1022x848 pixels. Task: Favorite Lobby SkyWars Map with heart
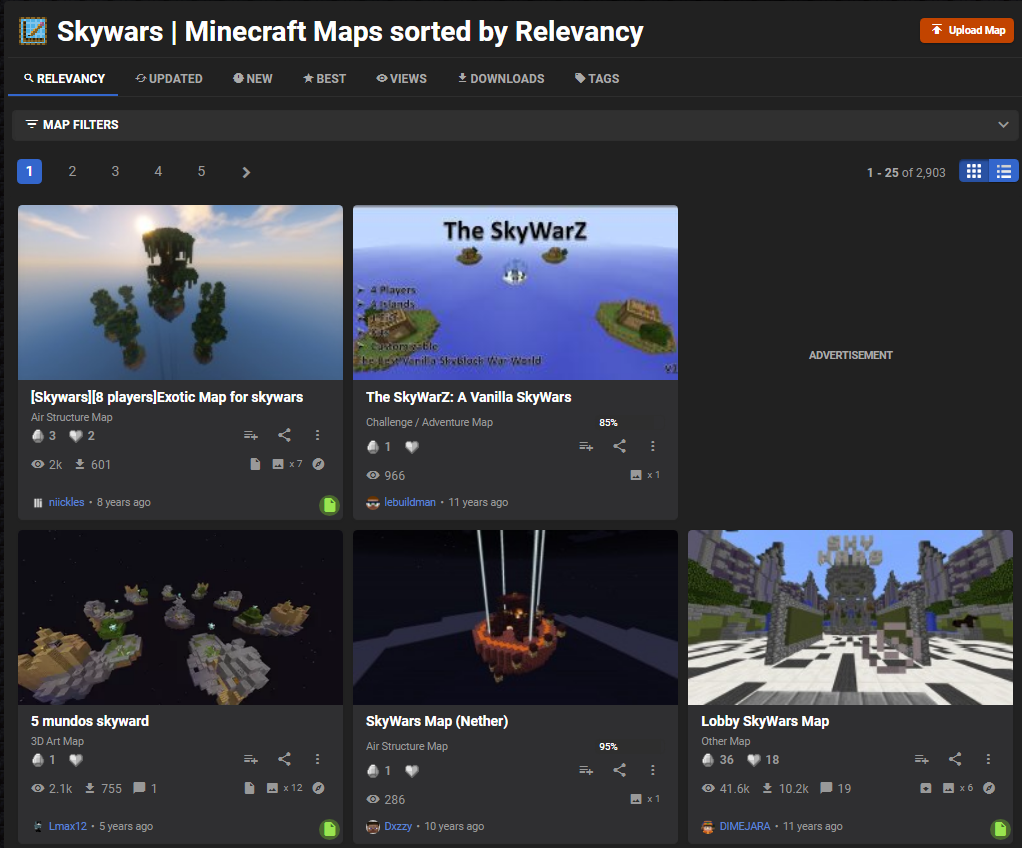pos(753,760)
